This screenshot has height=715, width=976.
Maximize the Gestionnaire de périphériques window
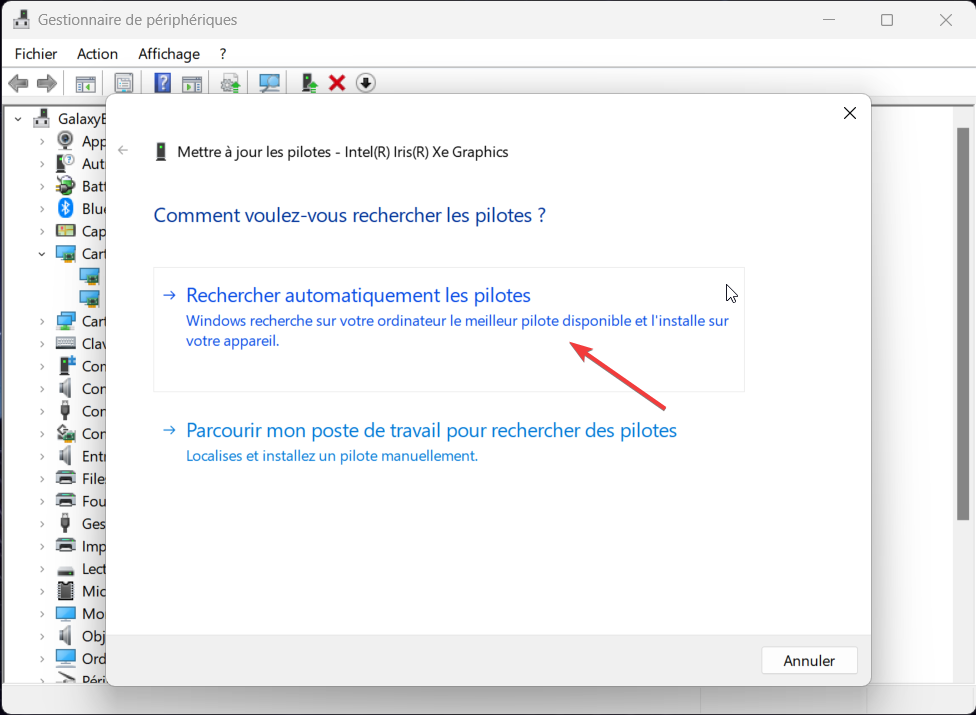886,20
